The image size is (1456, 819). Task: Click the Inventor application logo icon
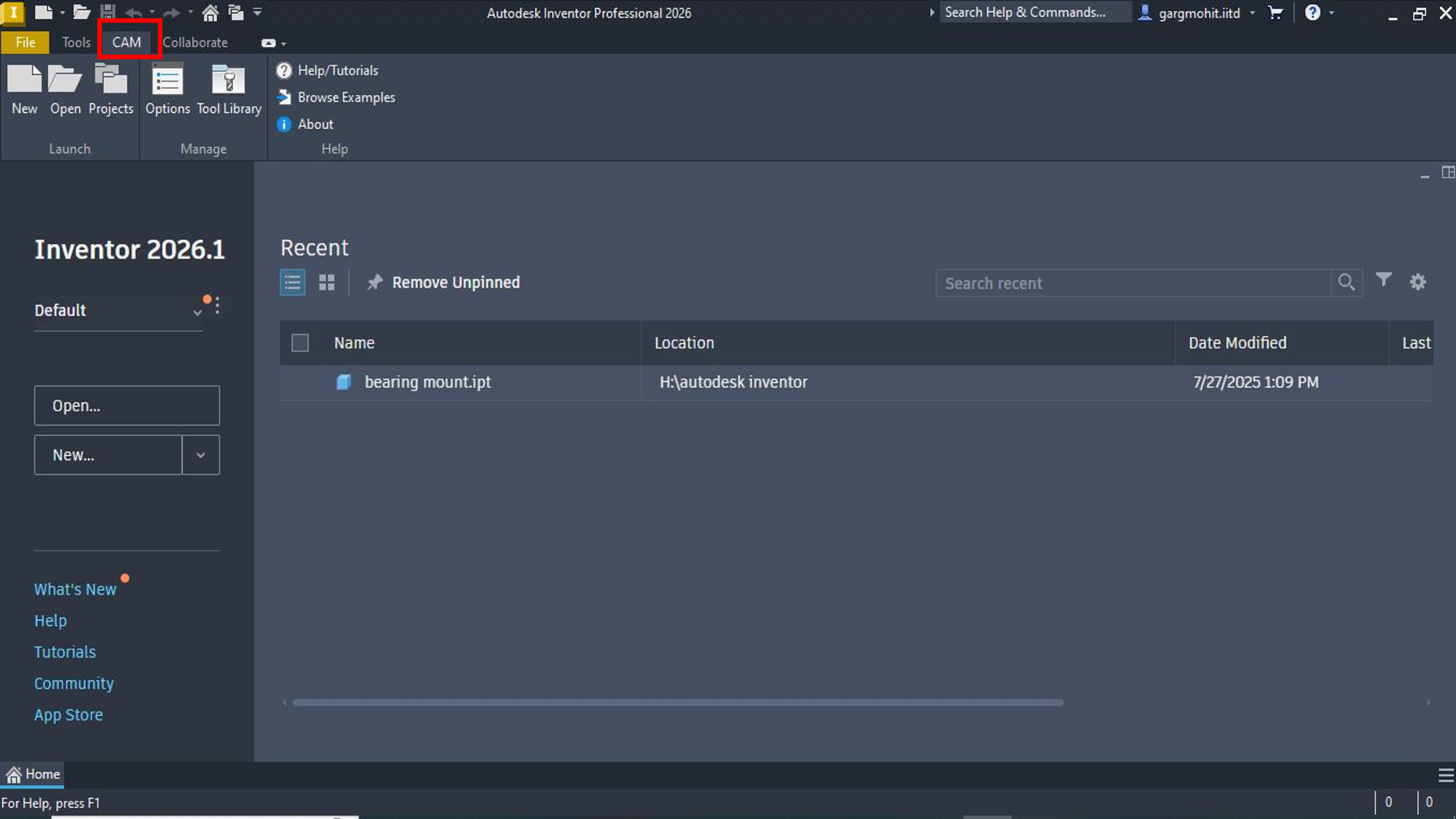coord(13,12)
